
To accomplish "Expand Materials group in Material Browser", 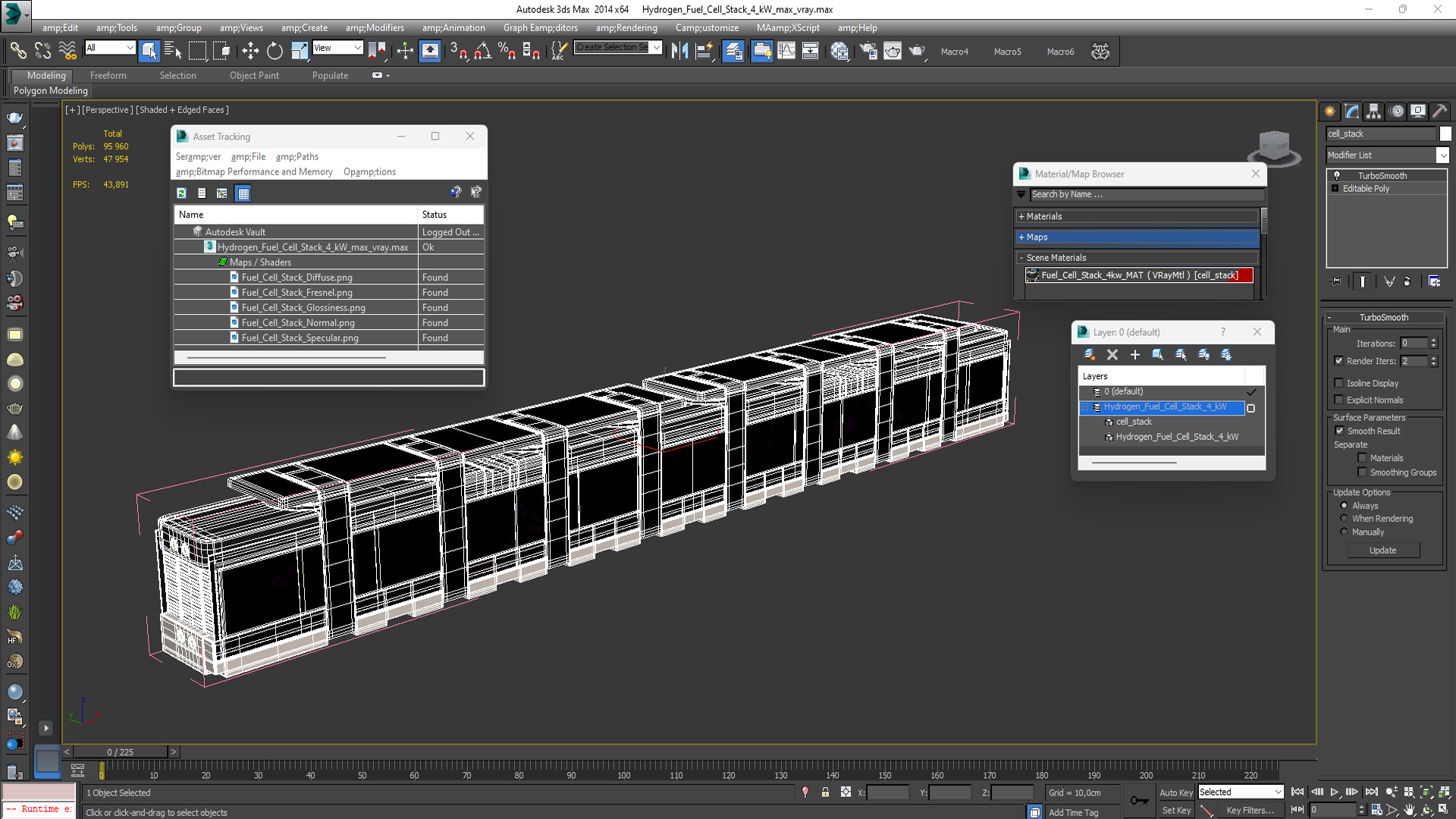I will point(1021,217).
